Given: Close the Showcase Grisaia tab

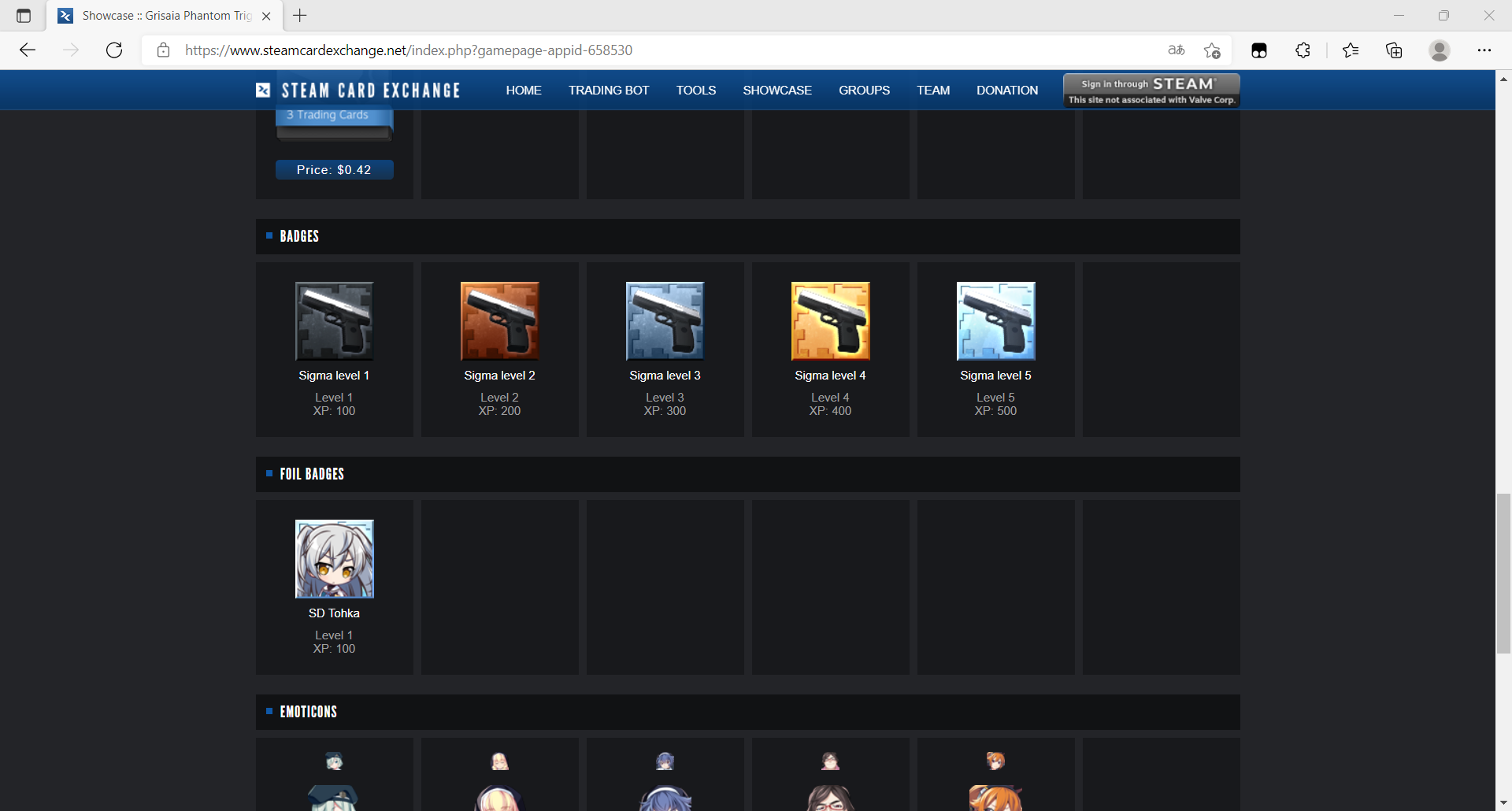Looking at the screenshot, I should point(266,16).
